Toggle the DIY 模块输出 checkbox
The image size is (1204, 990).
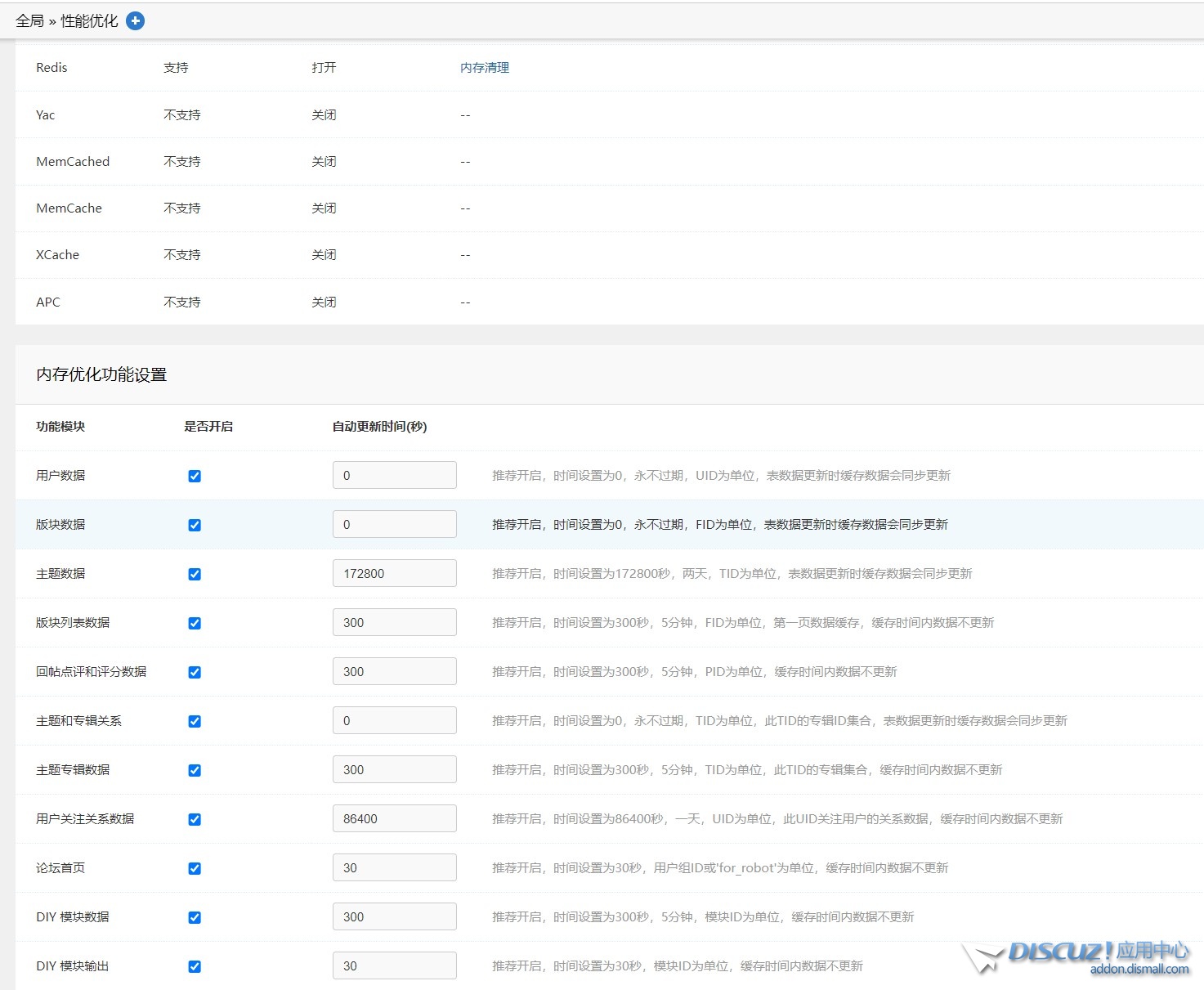[195, 966]
